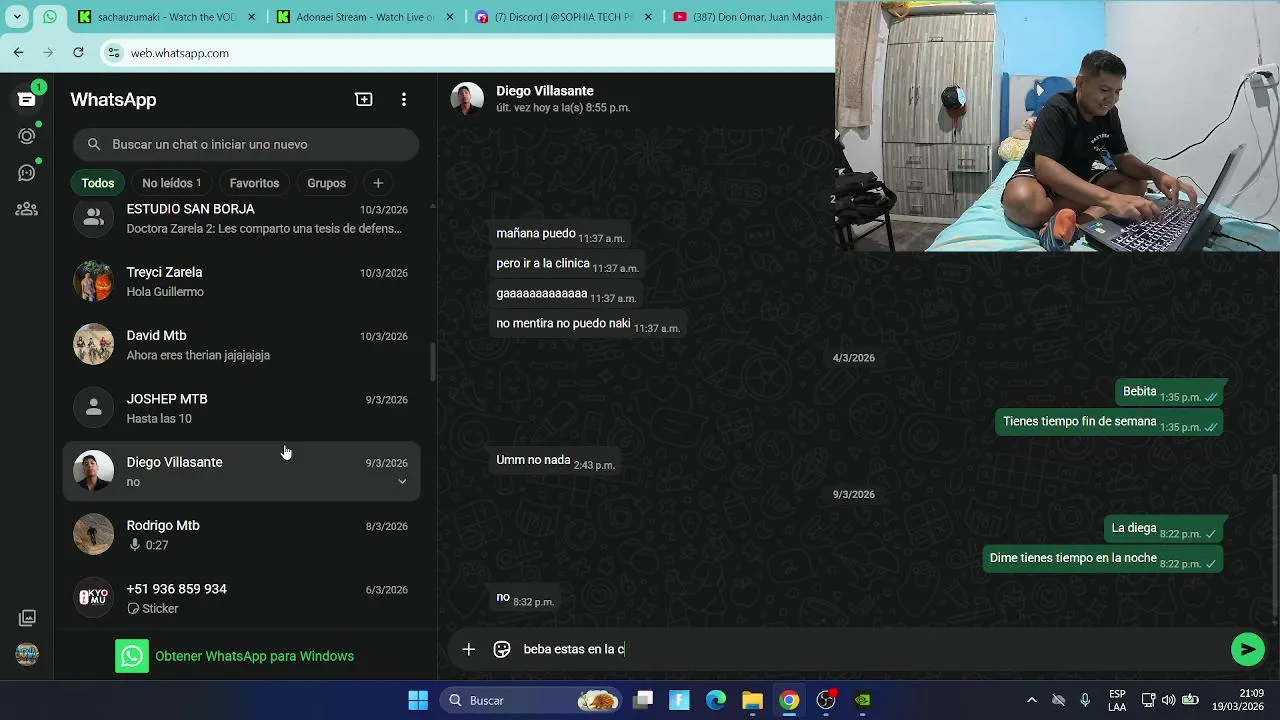Click Diego Villasante avatar in chat list

pyautogui.click(x=94, y=471)
